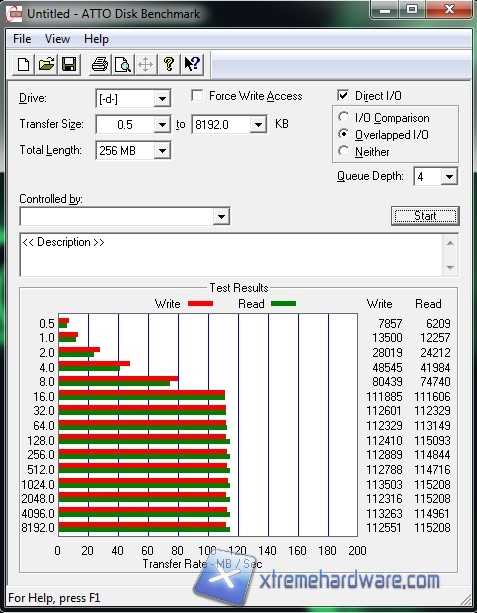Choose the Neither radio option

(343, 151)
